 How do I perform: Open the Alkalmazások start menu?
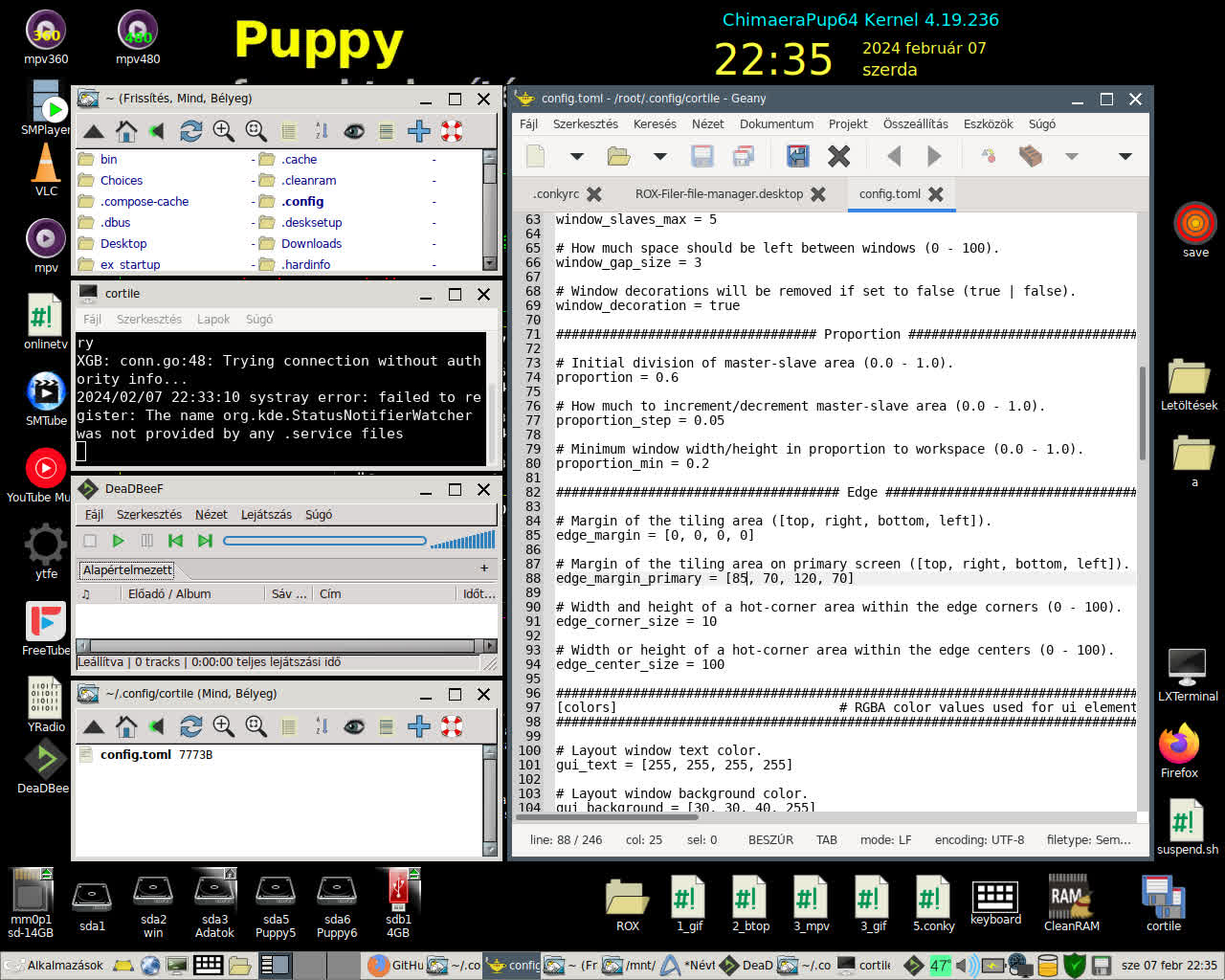(55, 966)
